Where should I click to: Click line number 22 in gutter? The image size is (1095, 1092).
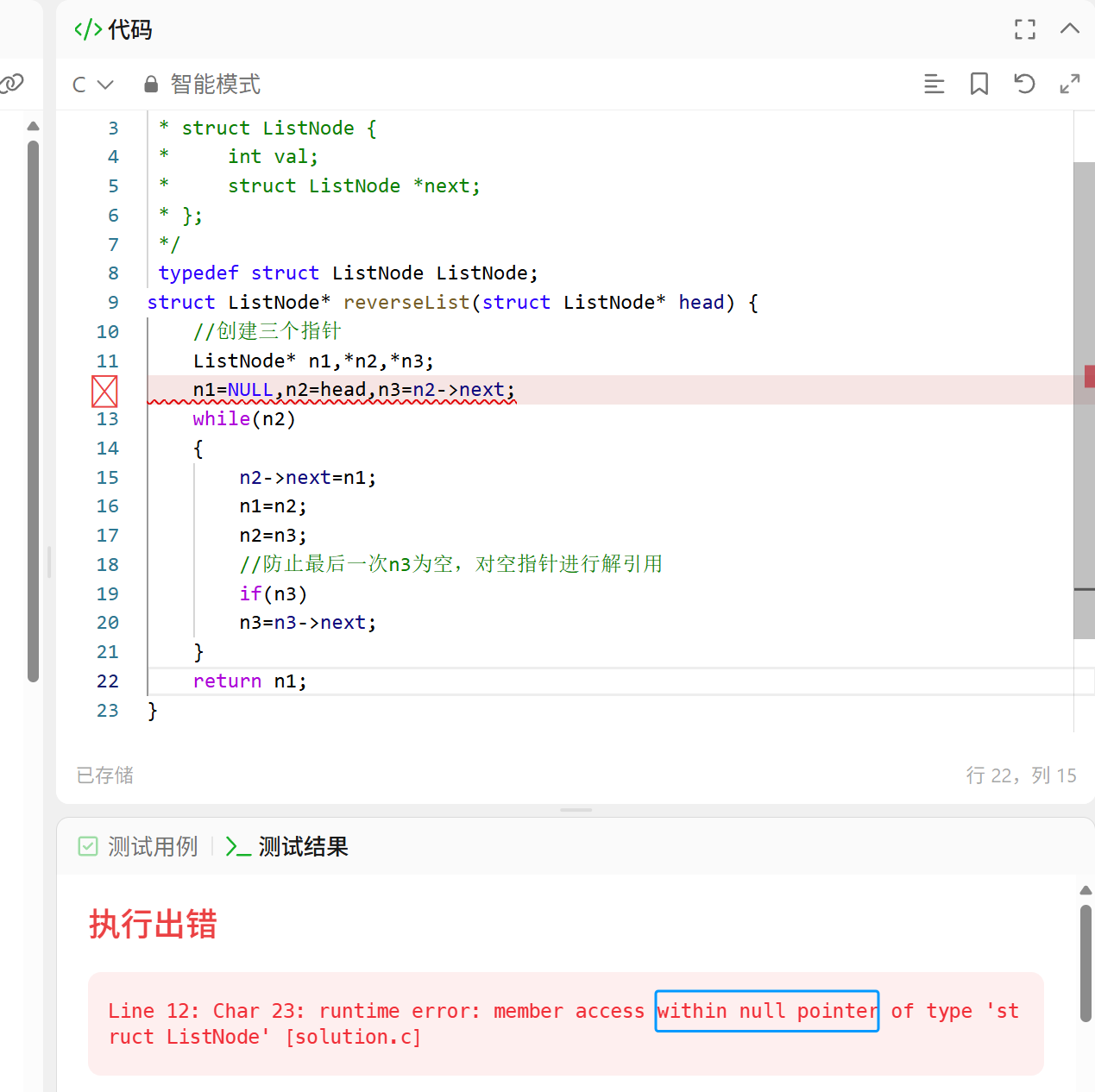[x=108, y=681]
